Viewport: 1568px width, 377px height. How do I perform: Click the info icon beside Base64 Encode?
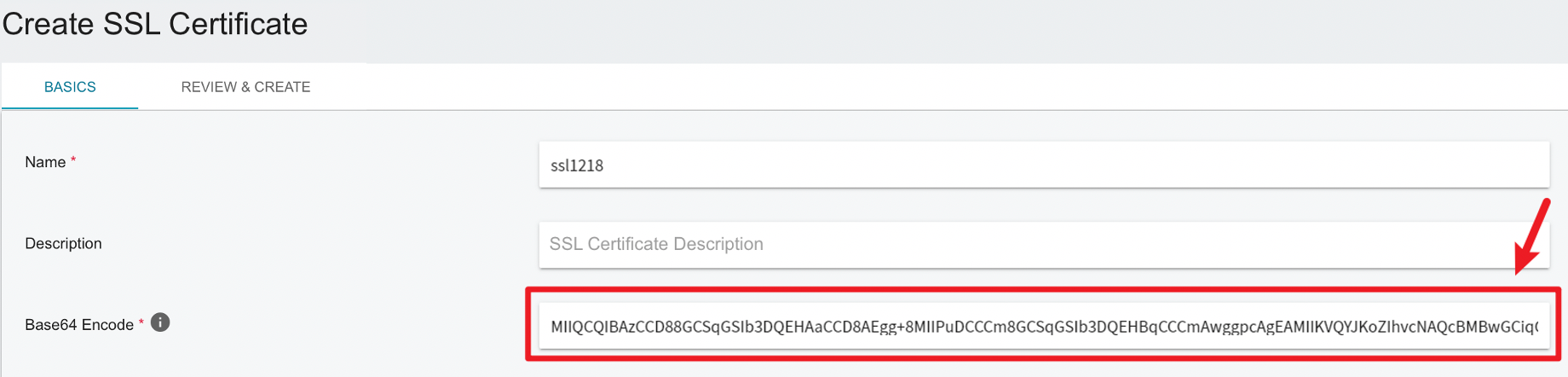(160, 322)
